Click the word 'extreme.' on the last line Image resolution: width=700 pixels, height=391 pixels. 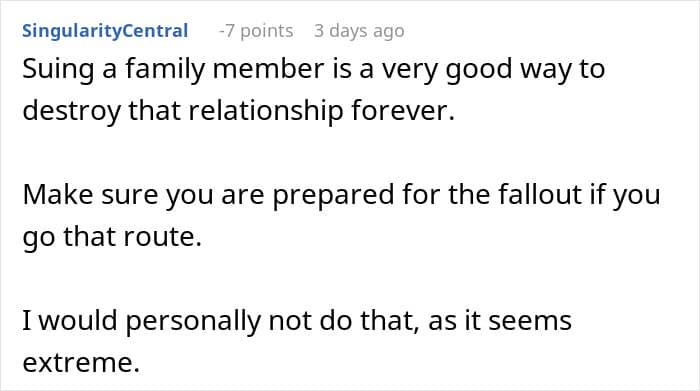[81, 362]
